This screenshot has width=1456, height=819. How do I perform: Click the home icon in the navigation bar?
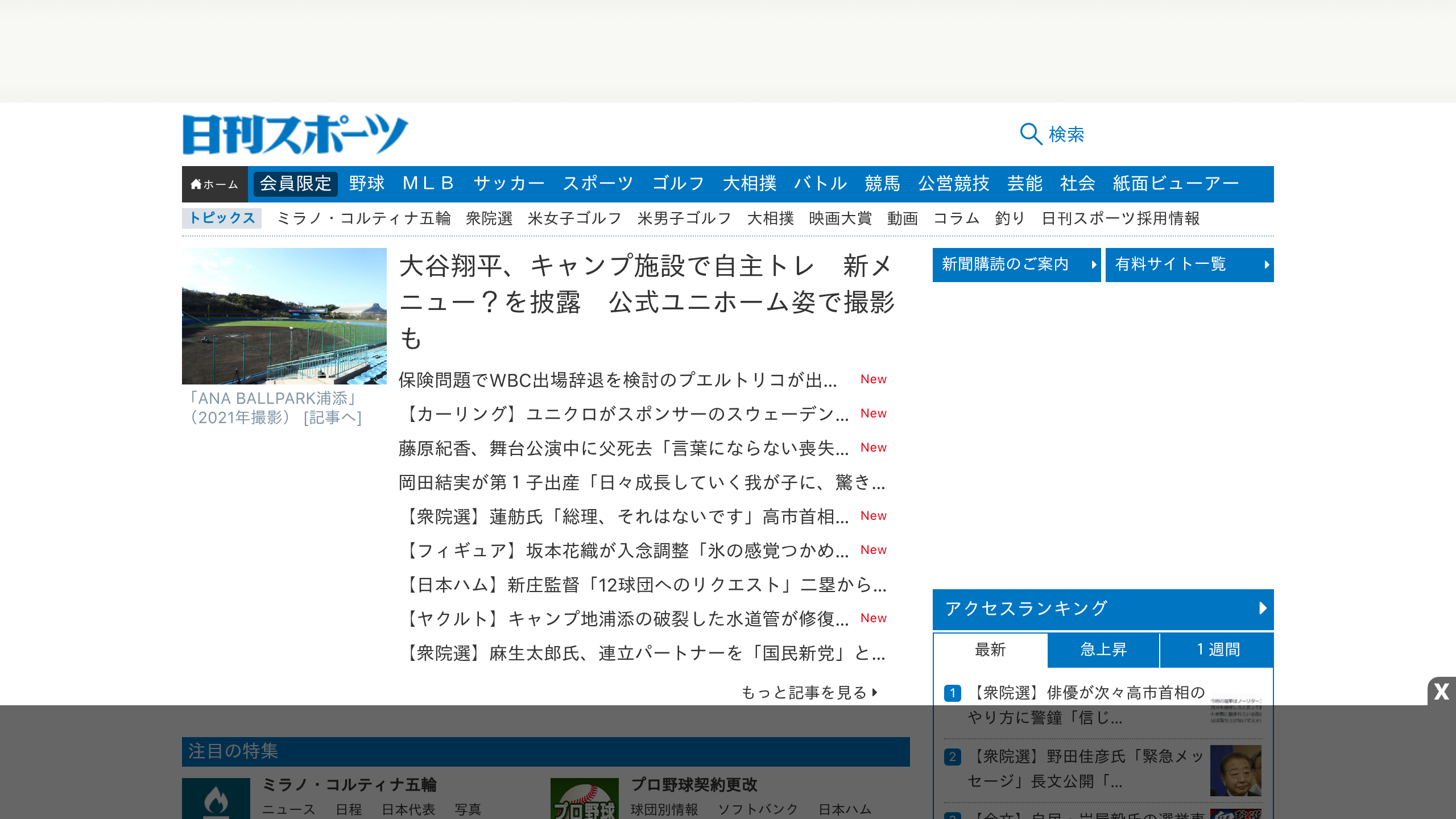click(x=196, y=183)
